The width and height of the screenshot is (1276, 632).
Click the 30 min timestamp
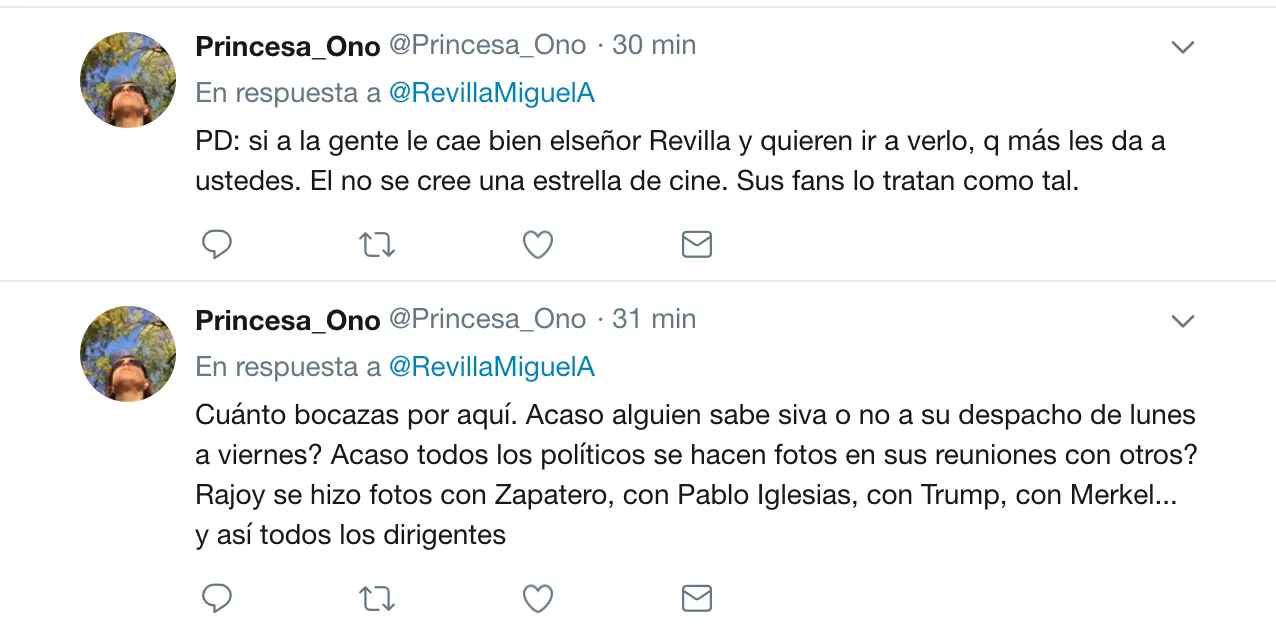[x=654, y=45]
